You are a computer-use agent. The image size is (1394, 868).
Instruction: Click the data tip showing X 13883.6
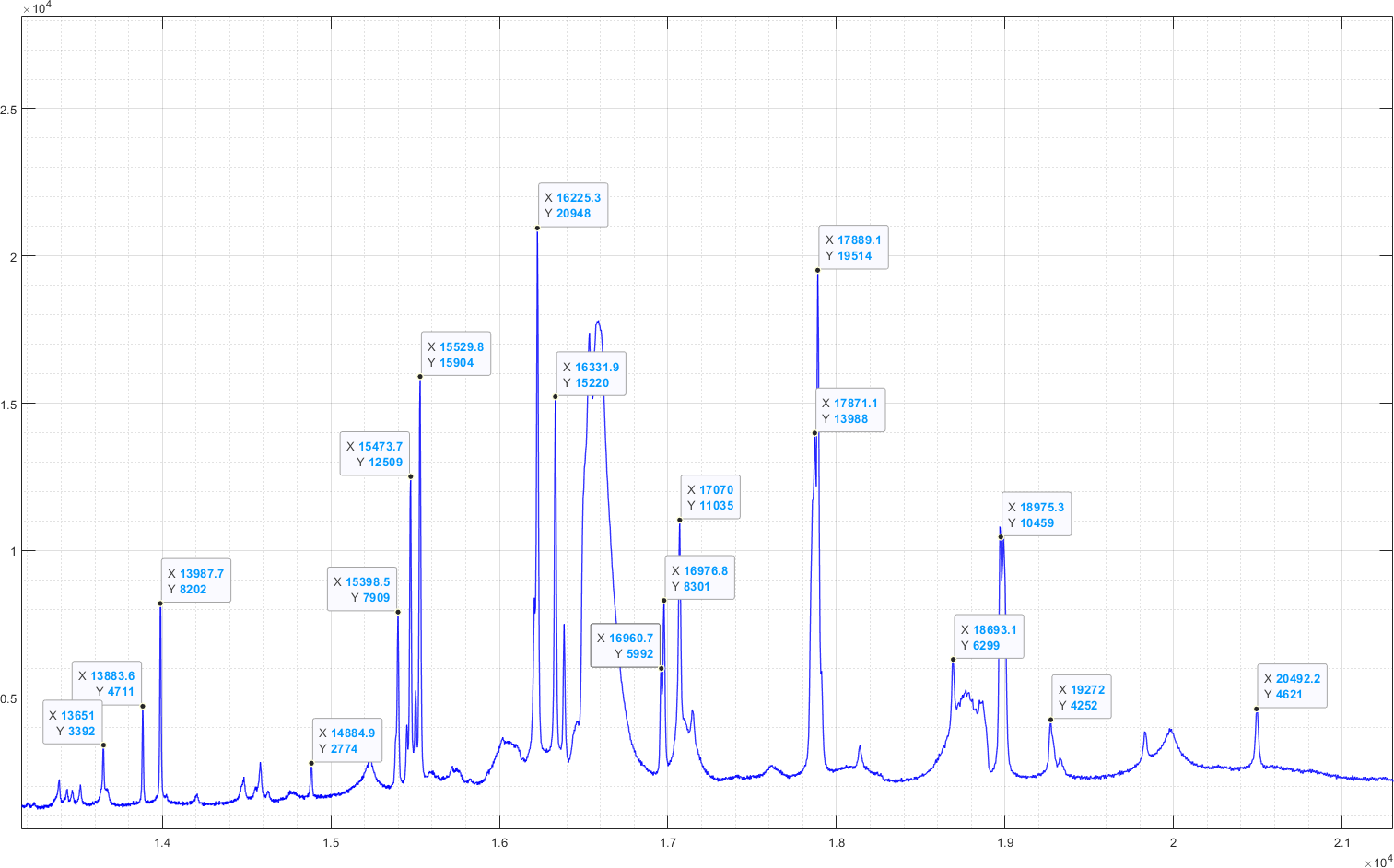point(106,684)
